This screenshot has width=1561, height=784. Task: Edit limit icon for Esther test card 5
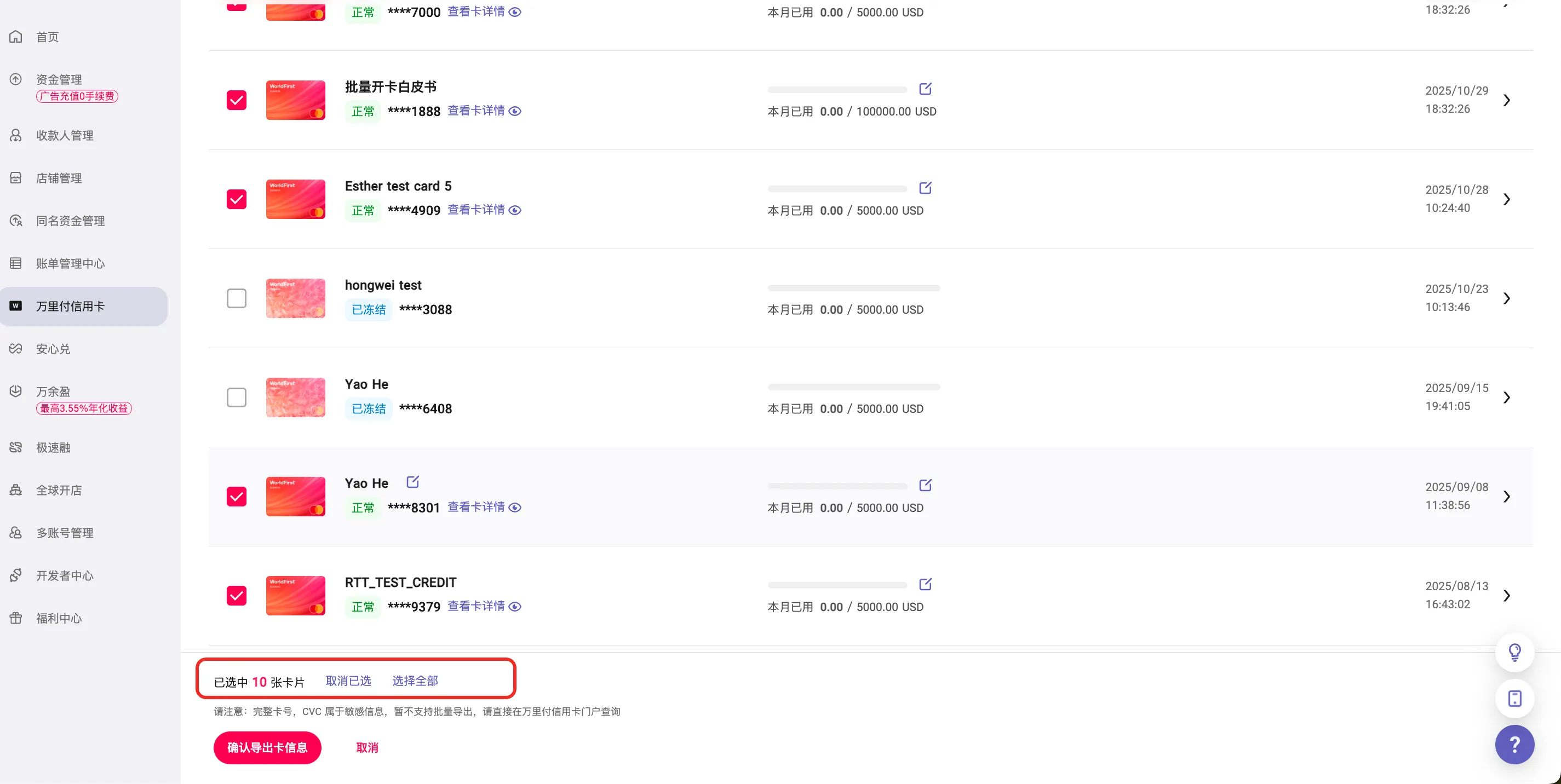click(x=925, y=188)
